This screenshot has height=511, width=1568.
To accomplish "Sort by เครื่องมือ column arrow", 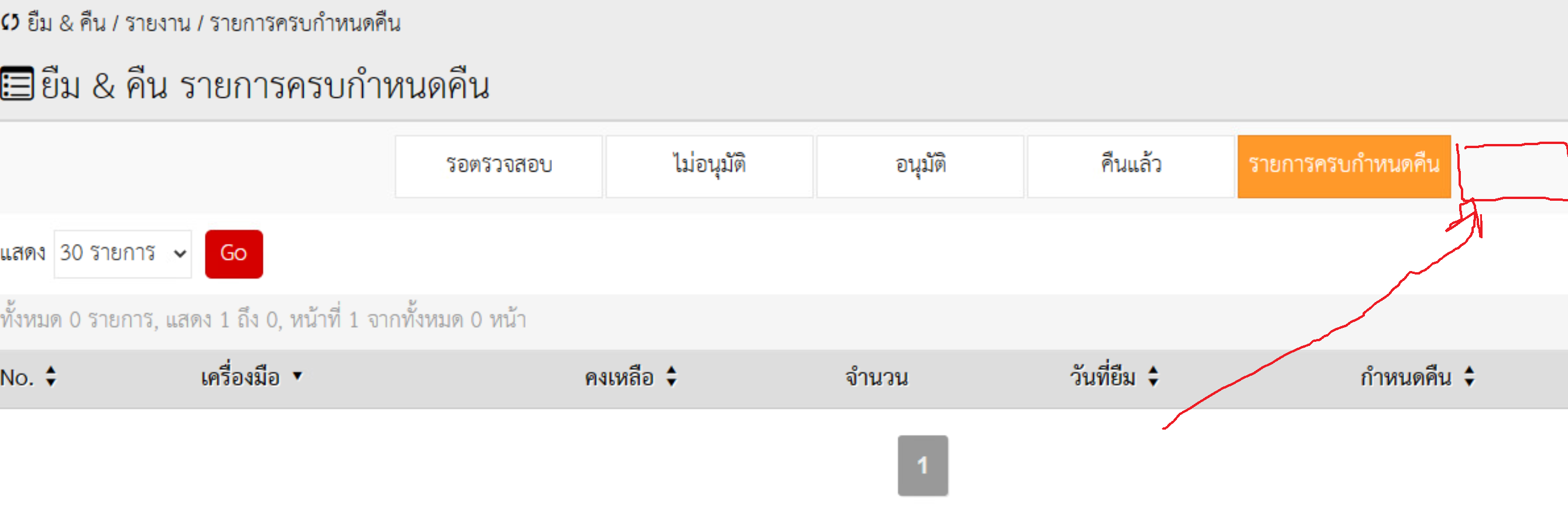I will click(x=297, y=376).
